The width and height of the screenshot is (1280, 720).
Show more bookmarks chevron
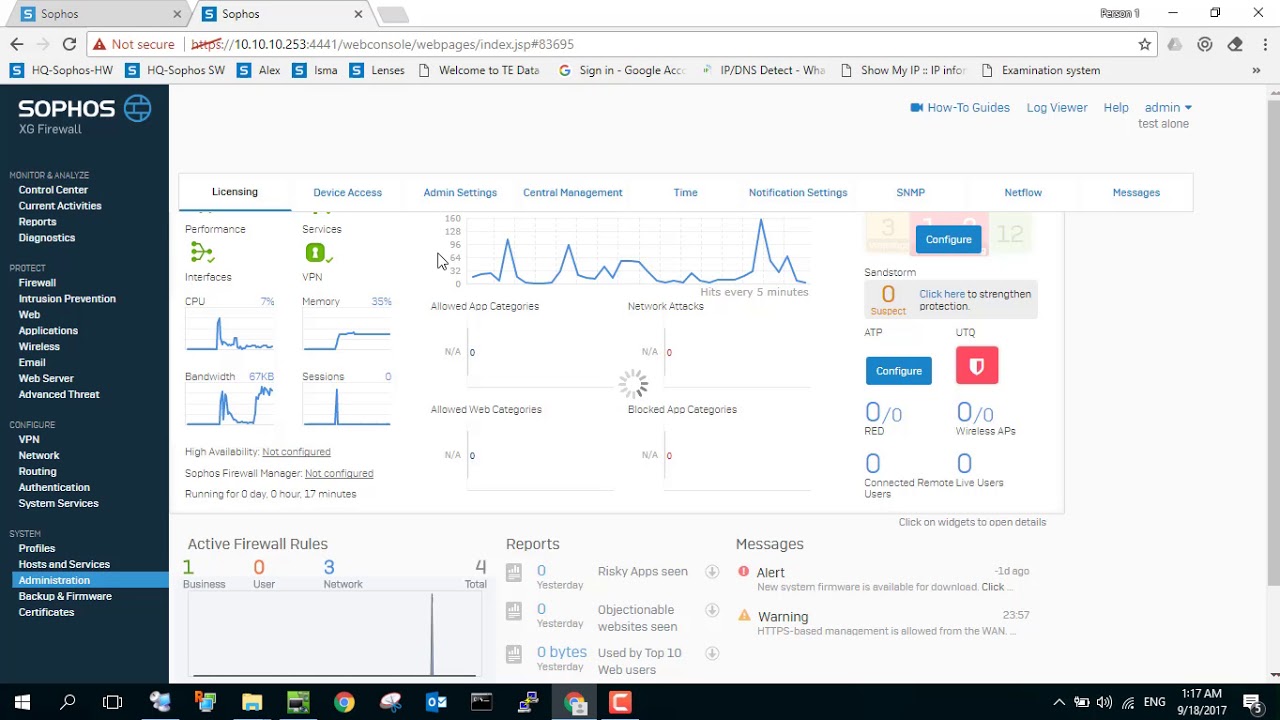[1257, 70]
